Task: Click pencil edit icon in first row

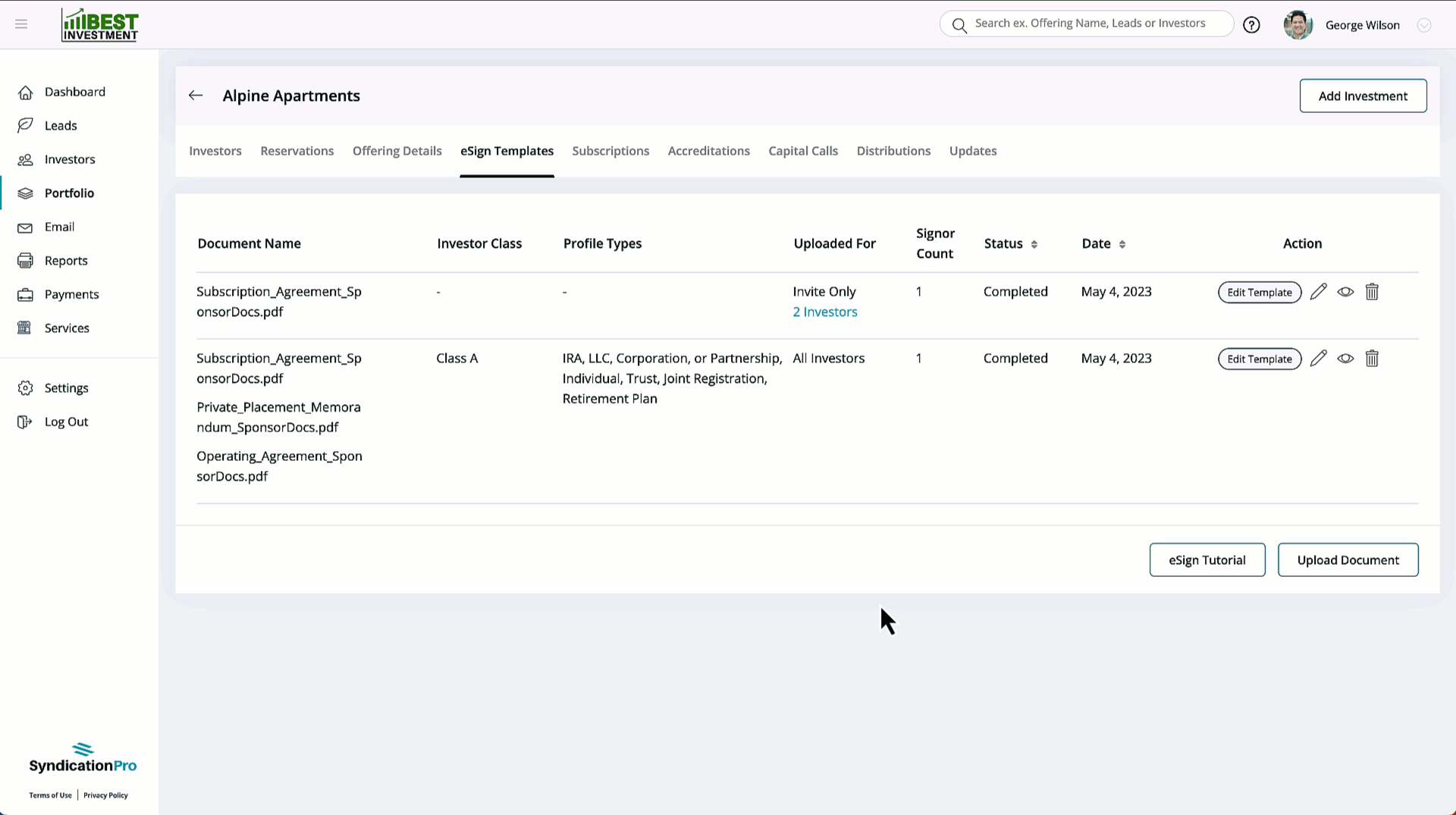Action: (x=1318, y=292)
